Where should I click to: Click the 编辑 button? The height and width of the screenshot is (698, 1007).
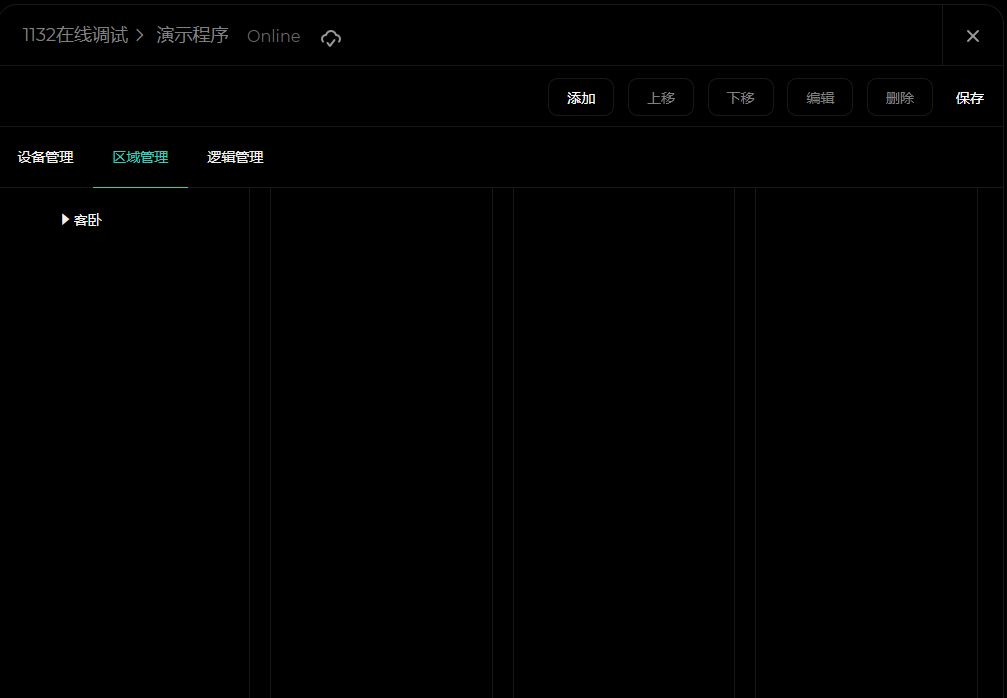pyautogui.click(x=820, y=98)
